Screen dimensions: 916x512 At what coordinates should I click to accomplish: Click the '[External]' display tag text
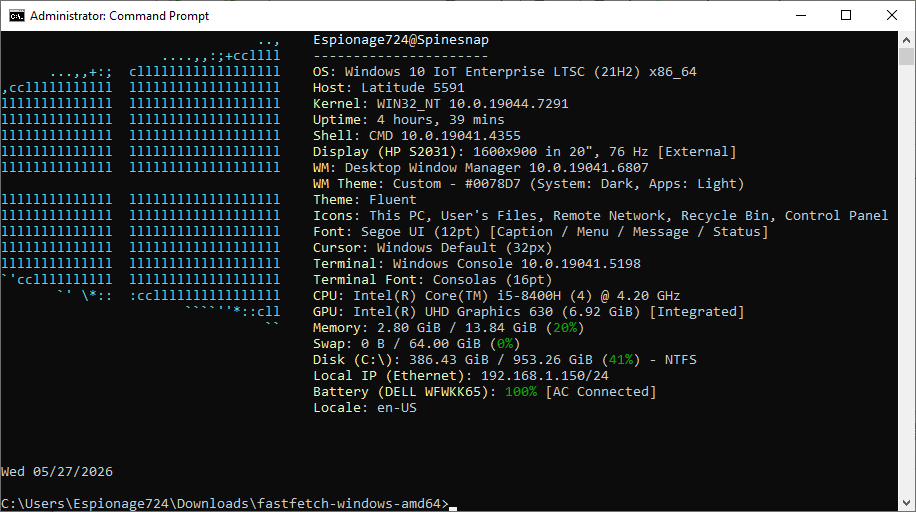click(697, 152)
